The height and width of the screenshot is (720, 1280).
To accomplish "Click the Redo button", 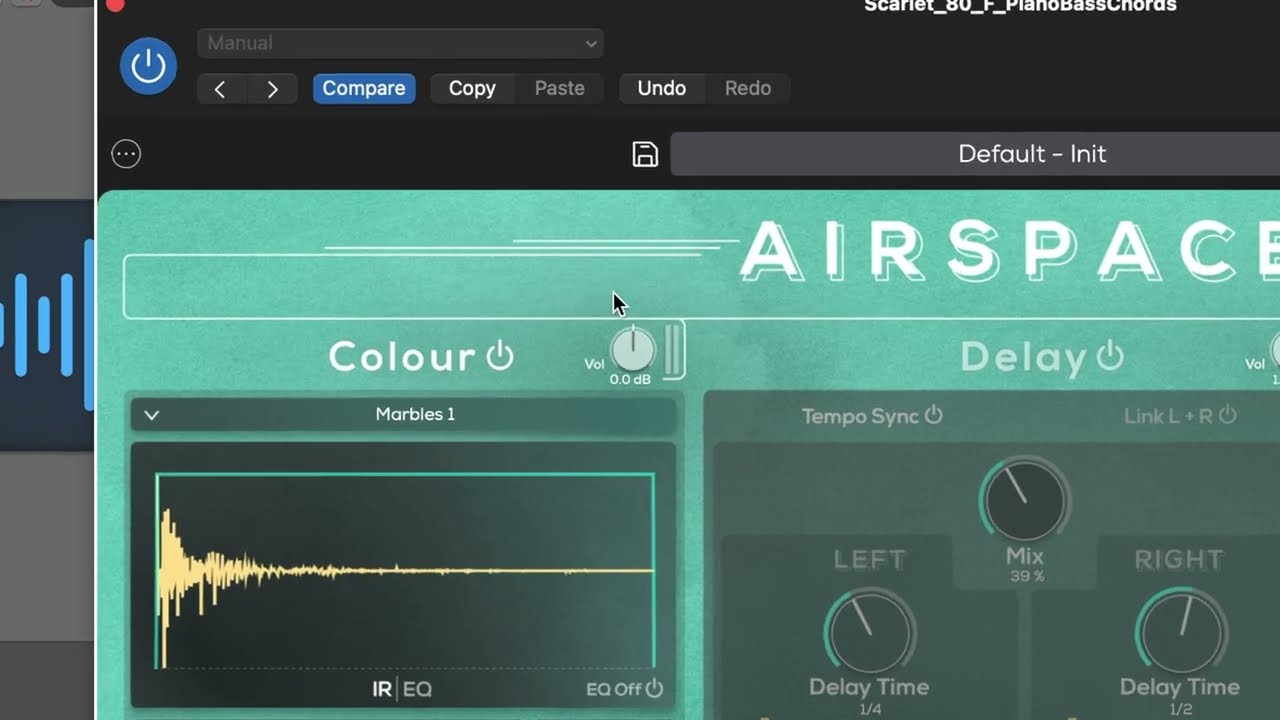I will (x=748, y=88).
